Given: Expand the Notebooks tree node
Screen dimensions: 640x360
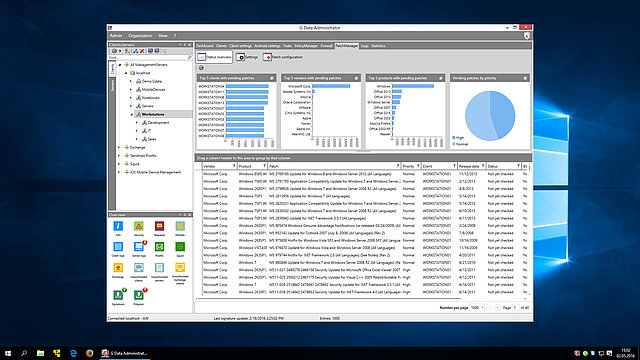Looking at the screenshot, I should (x=131, y=98).
